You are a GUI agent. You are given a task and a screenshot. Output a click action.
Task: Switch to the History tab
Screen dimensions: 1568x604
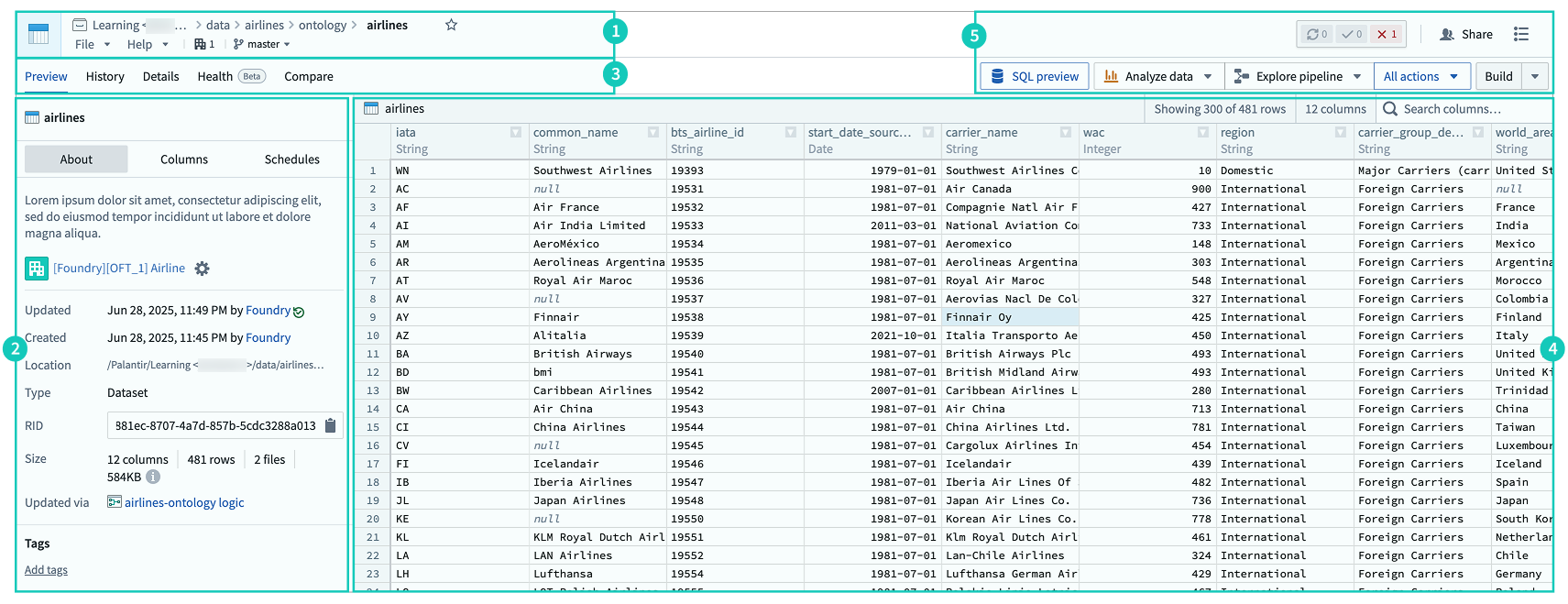[x=104, y=76]
